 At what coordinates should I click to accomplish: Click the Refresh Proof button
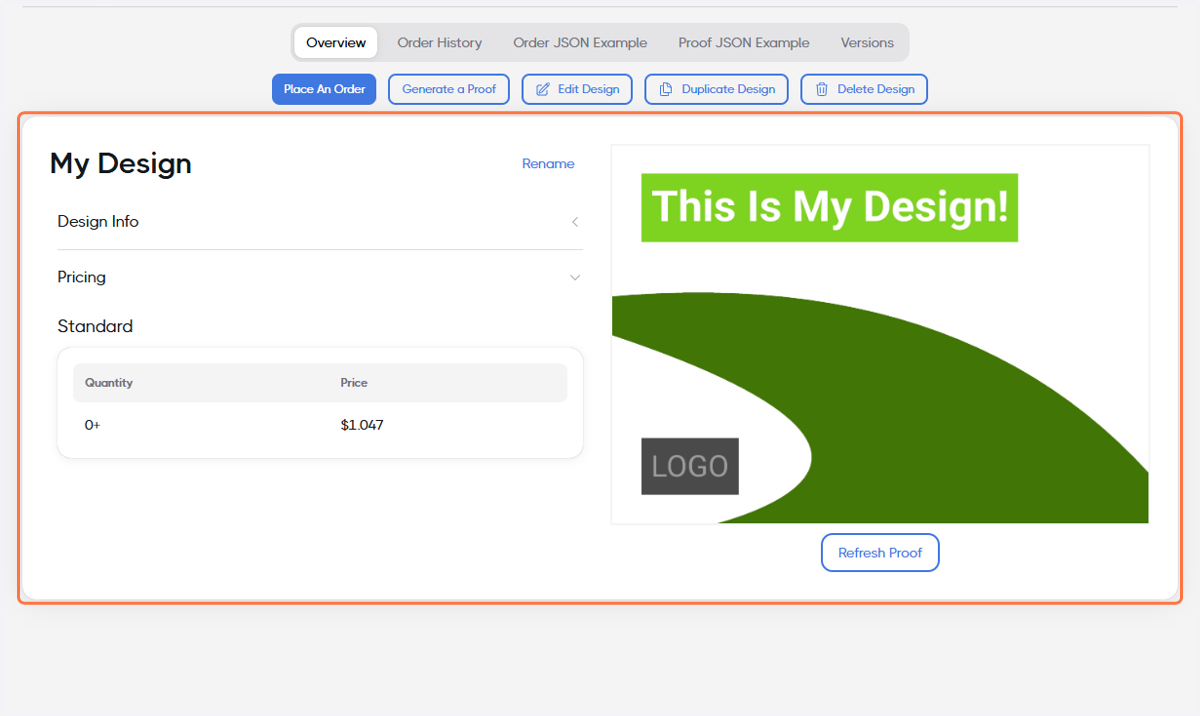tap(880, 553)
